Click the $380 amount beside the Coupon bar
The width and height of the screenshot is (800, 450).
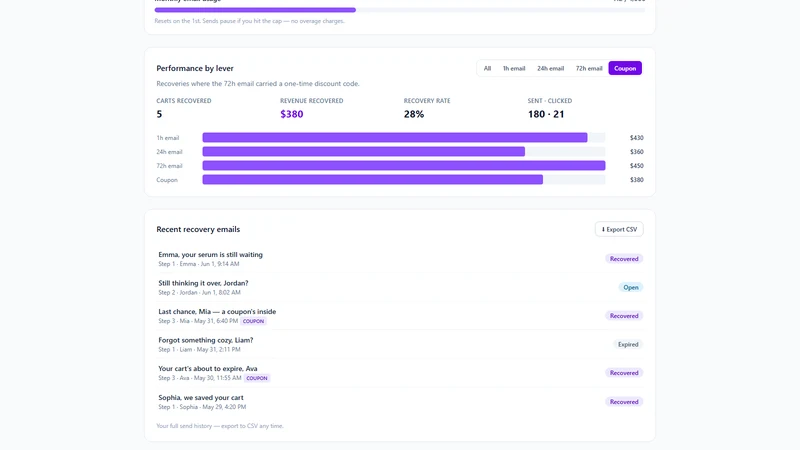(636, 180)
